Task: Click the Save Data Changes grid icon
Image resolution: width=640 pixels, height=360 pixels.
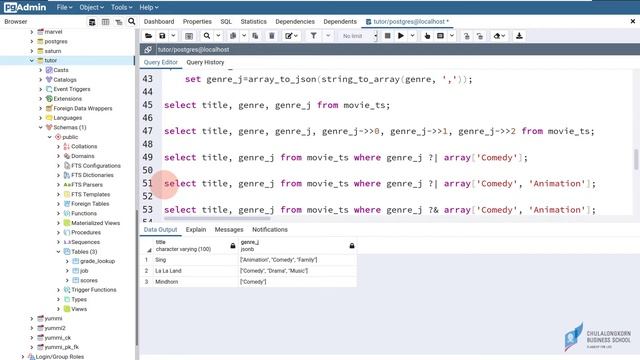Action: click(189, 36)
